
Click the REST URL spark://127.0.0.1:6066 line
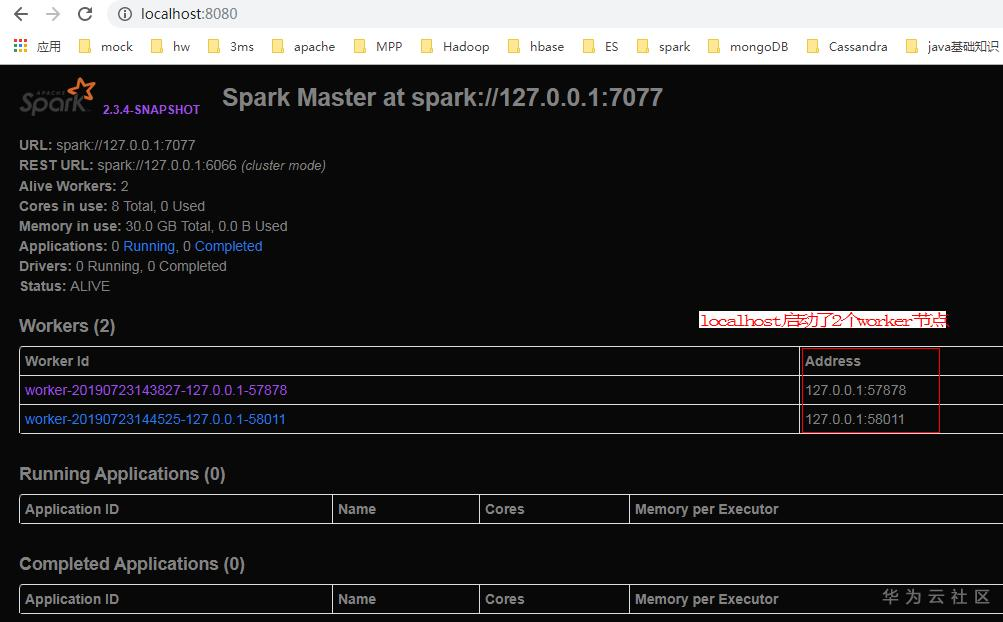(x=172, y=166)
